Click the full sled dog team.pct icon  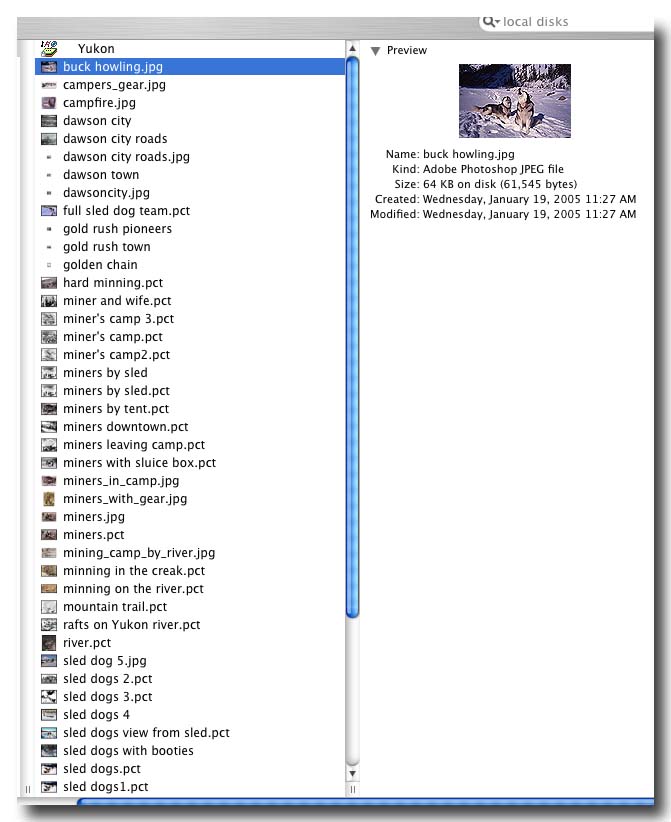49,211
